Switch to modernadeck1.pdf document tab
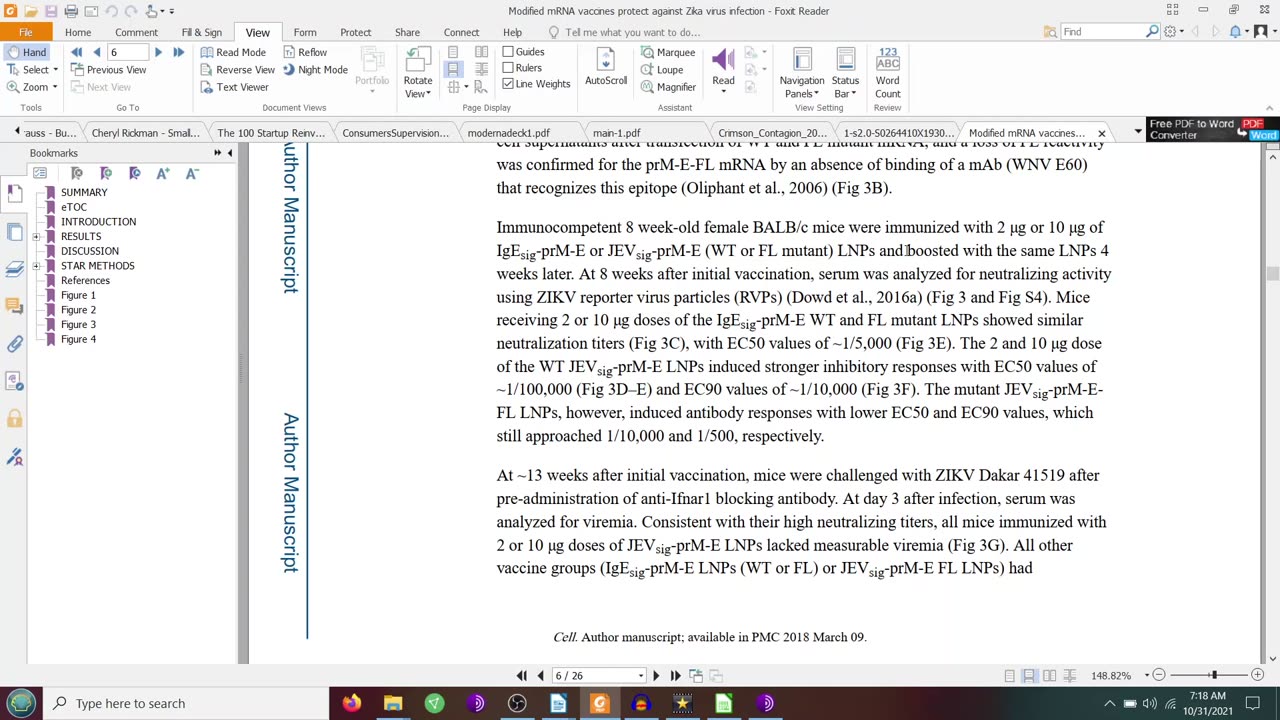Image resolution: width=1280 pixels, height=720 pixels. (x=509, y=133)
